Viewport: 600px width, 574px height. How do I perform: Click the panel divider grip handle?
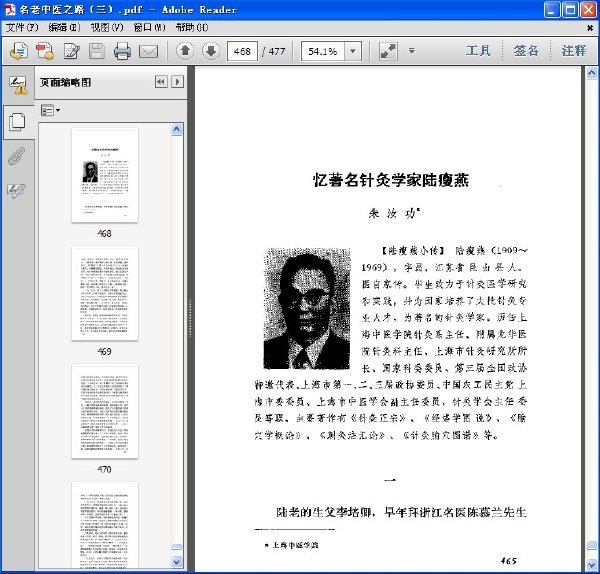190,318
